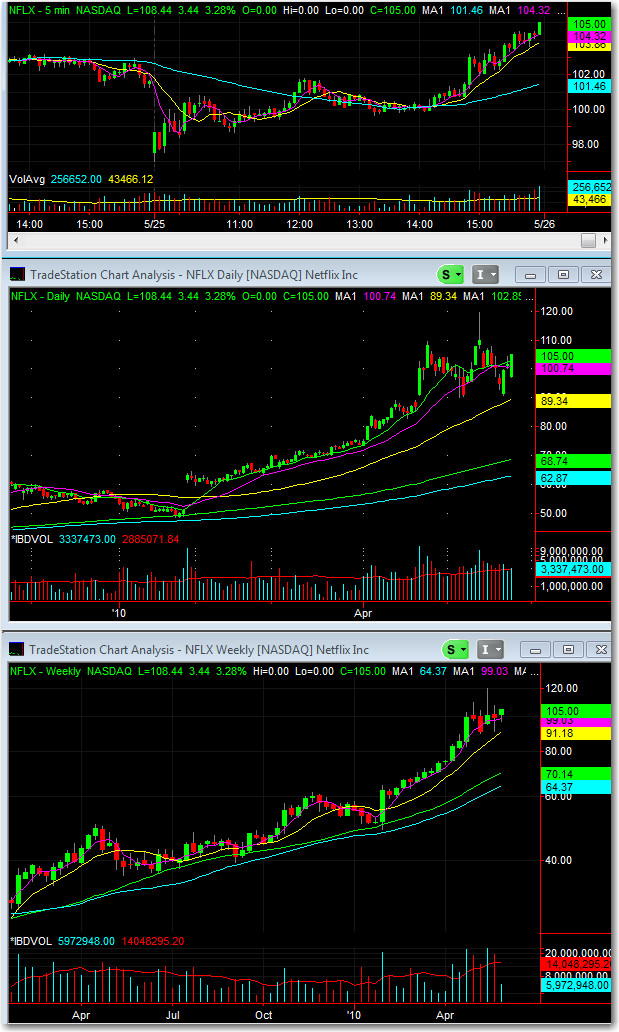Click 105.00 green price tag in 5 min chart
Image resolution: width=619 pixels, height=1032 pixels.
point(589,24)
